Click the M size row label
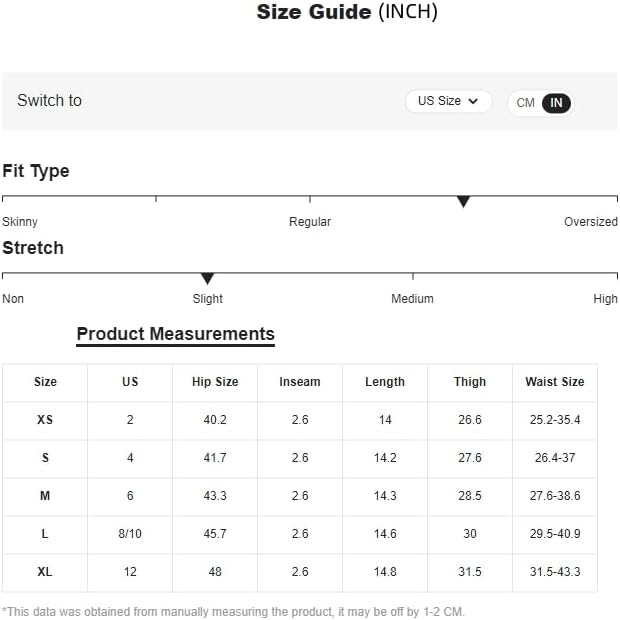 [45, 495]
